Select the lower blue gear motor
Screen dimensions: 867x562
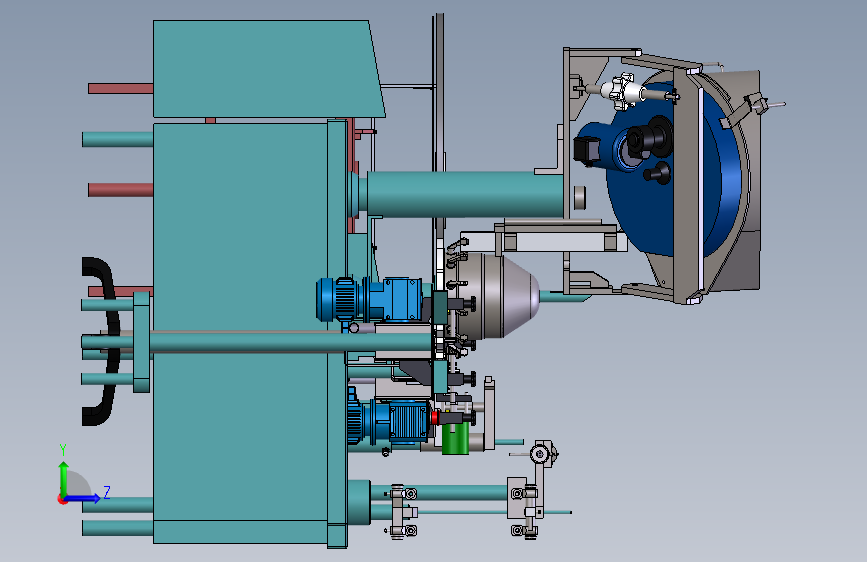pos(389,422)
